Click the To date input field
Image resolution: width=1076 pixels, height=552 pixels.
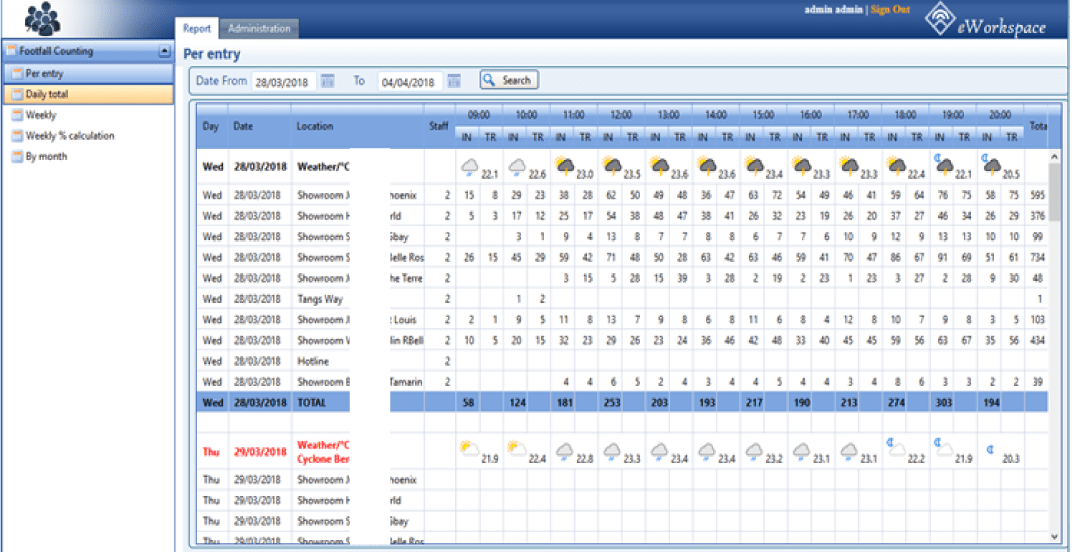pyautogui.click(x=410, y=82)
